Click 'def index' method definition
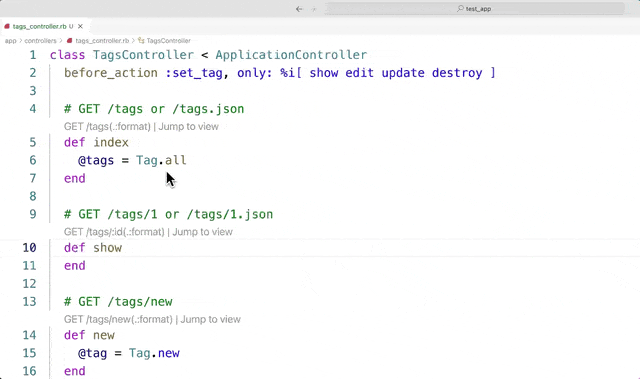The image size is (640, 379). (x=96, y=142)
